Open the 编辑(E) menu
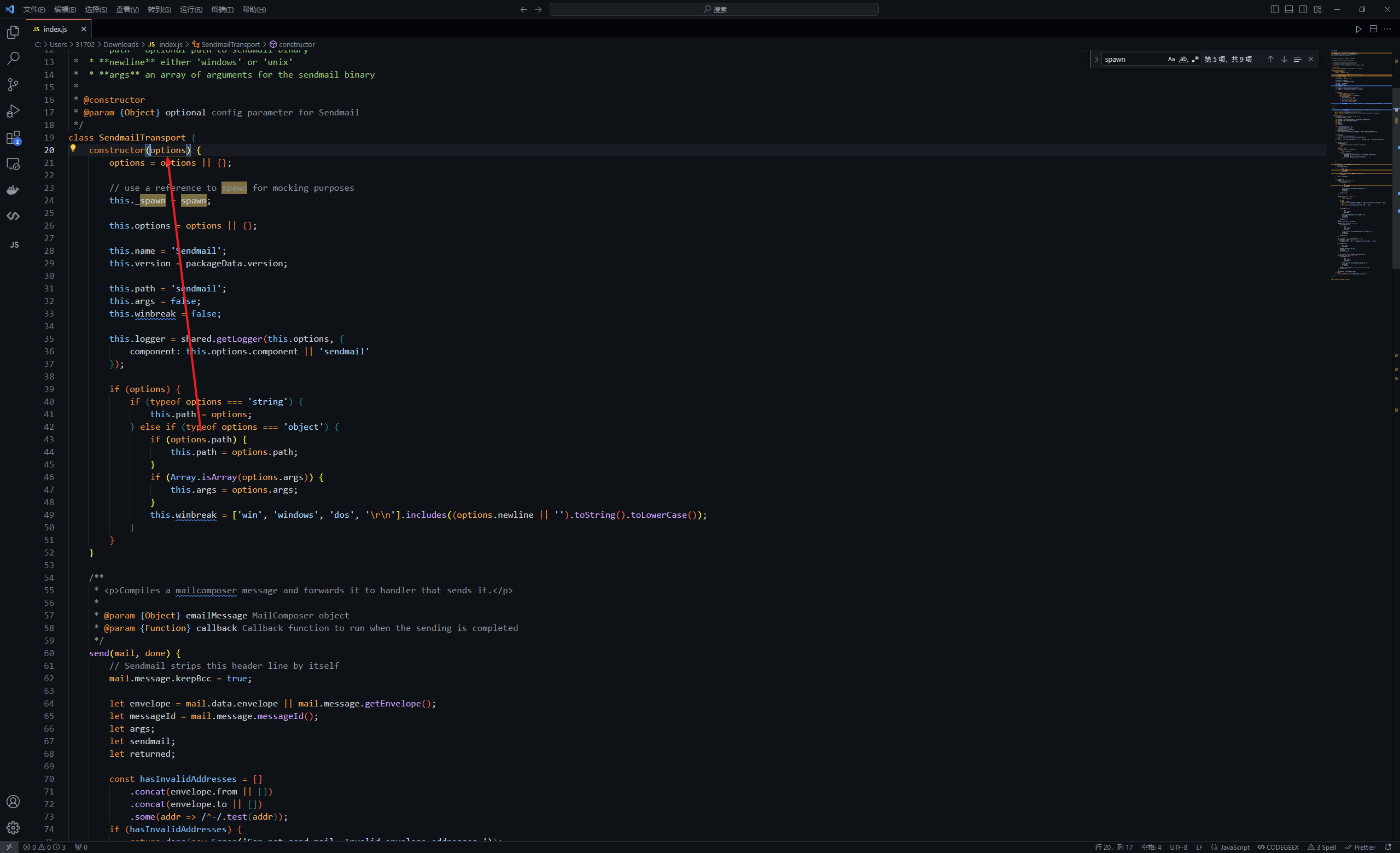 pyautogui.click(x=65, y=9)
